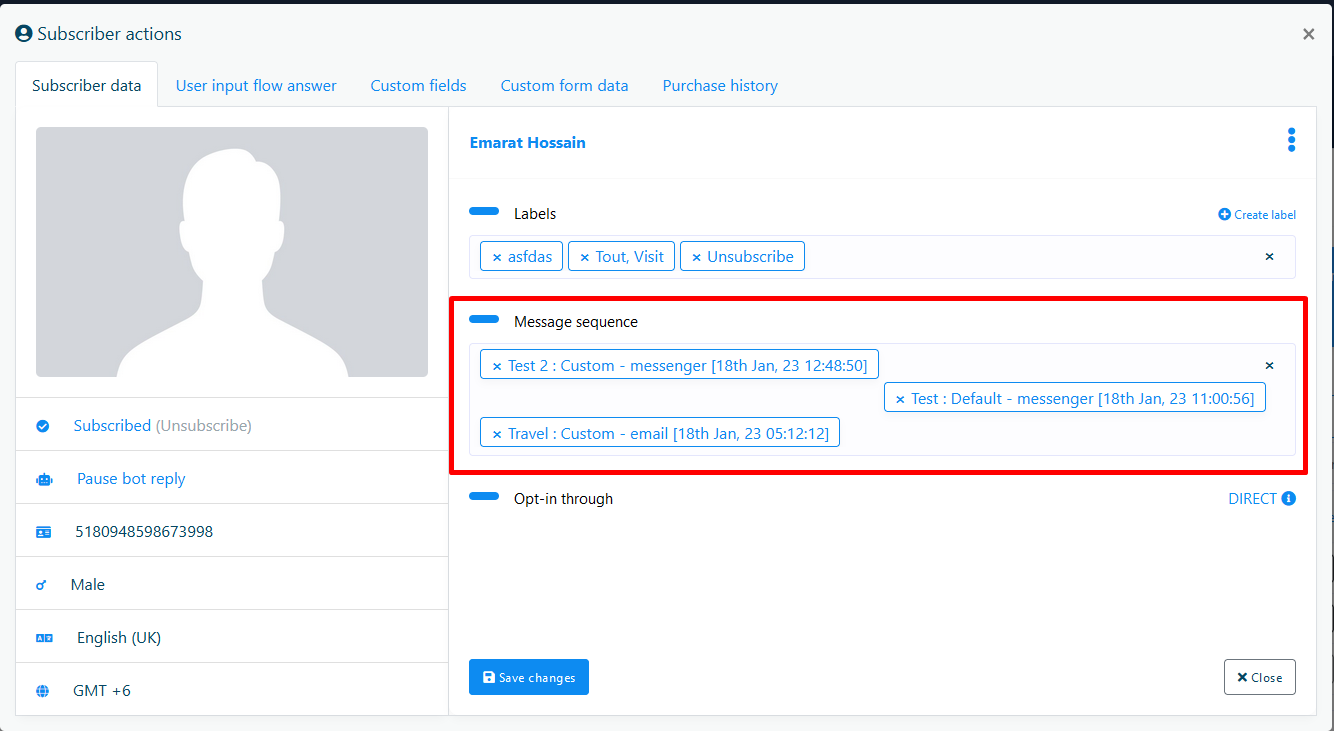This screenshot has height=731, width=1334.
Task: Remove the asfdas label tag
Action: tap(497, 257)
